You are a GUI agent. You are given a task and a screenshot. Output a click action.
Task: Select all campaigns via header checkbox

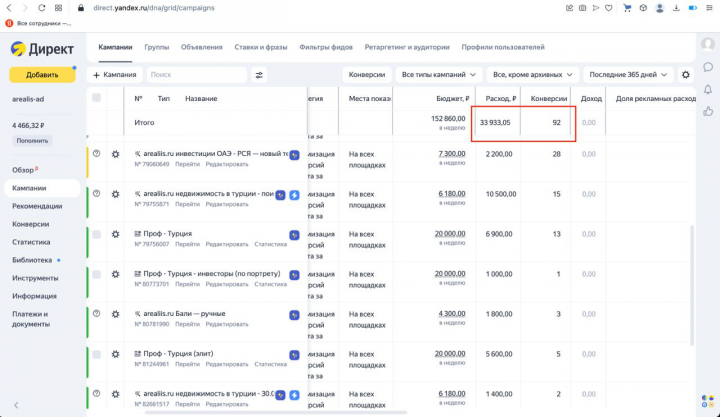click(x=97, y=98)
